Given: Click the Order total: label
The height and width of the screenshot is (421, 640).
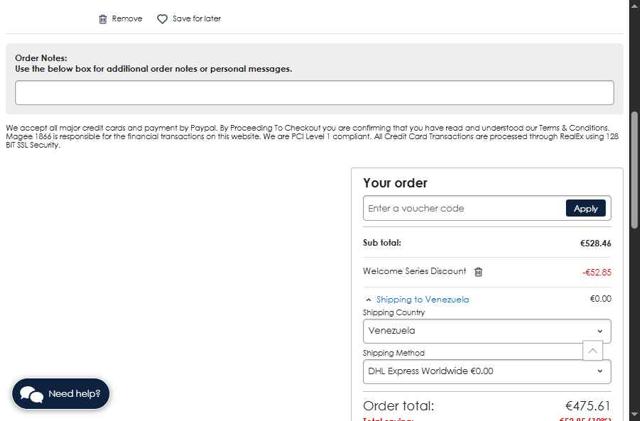Looking at the screenshot, I should 398,406.
